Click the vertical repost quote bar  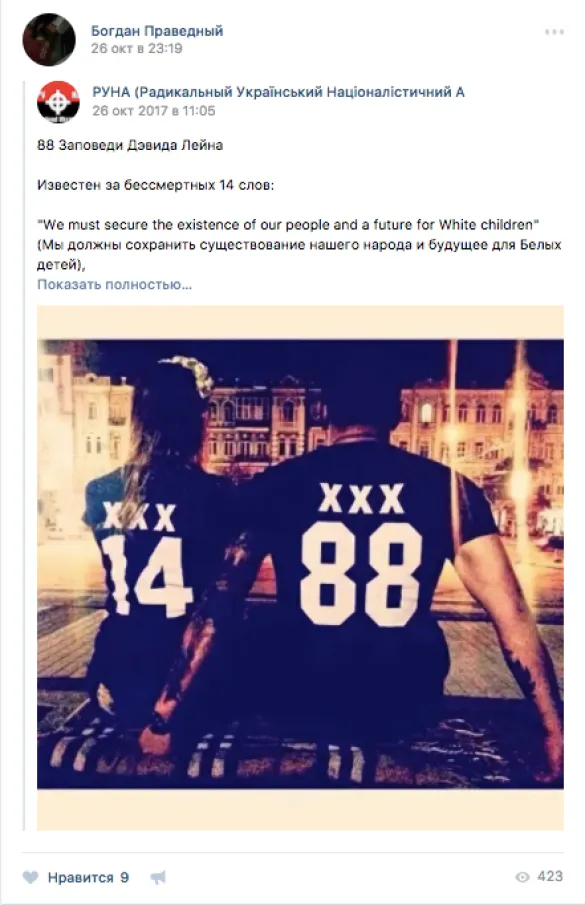(x=24, y=456)
